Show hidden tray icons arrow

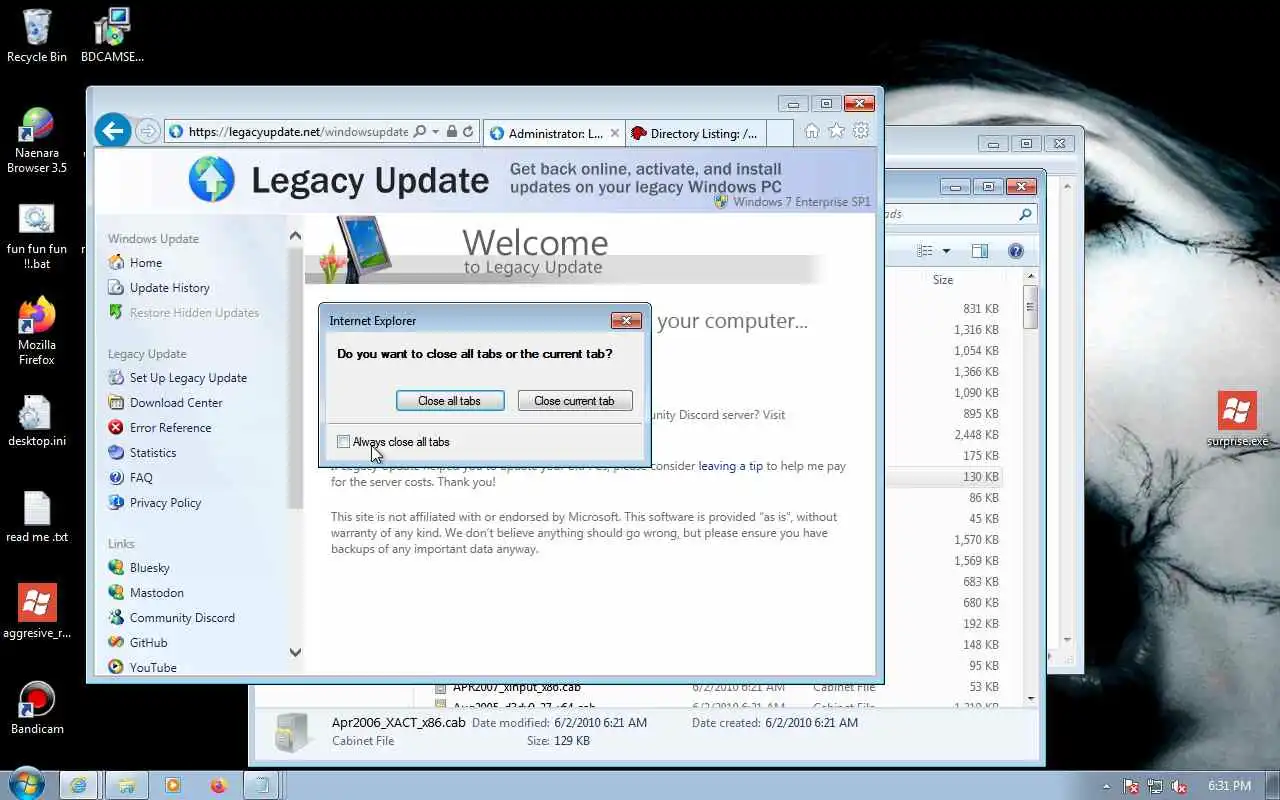coord(1106,786)
